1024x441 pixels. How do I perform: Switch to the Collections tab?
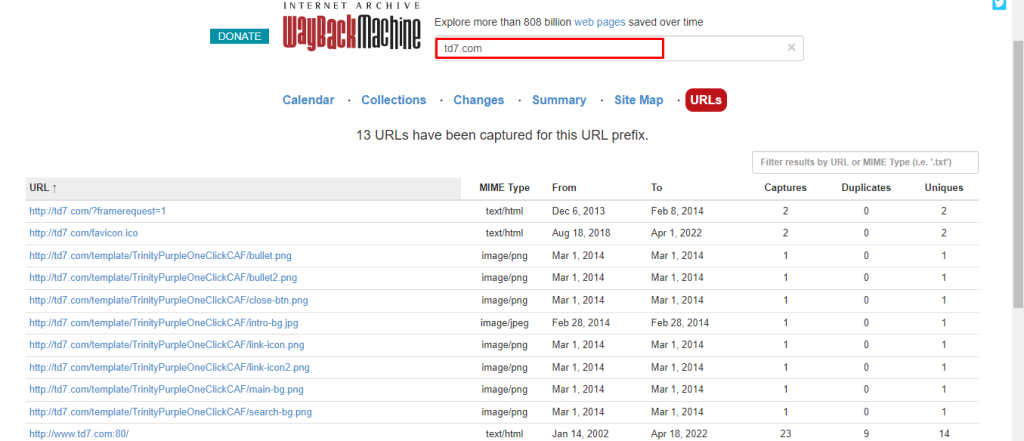(x=394, y=100)
